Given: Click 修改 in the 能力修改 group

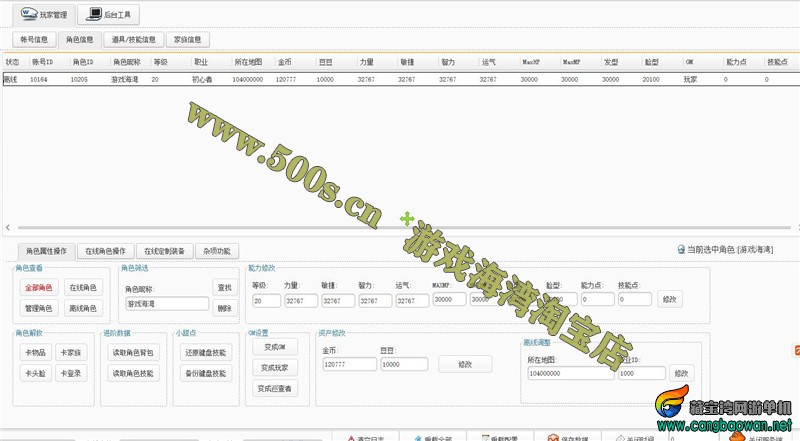Looking at the screenshot, I should 670,299.
